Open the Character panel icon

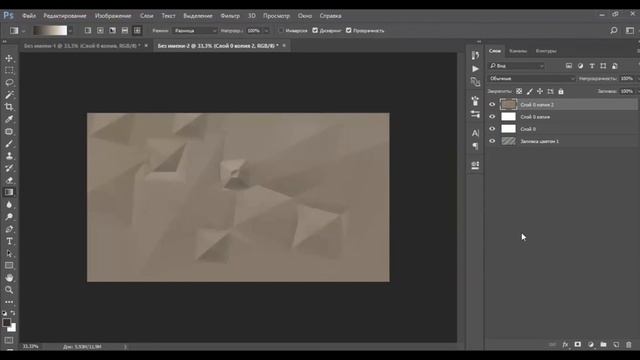(x=475, y=133)
